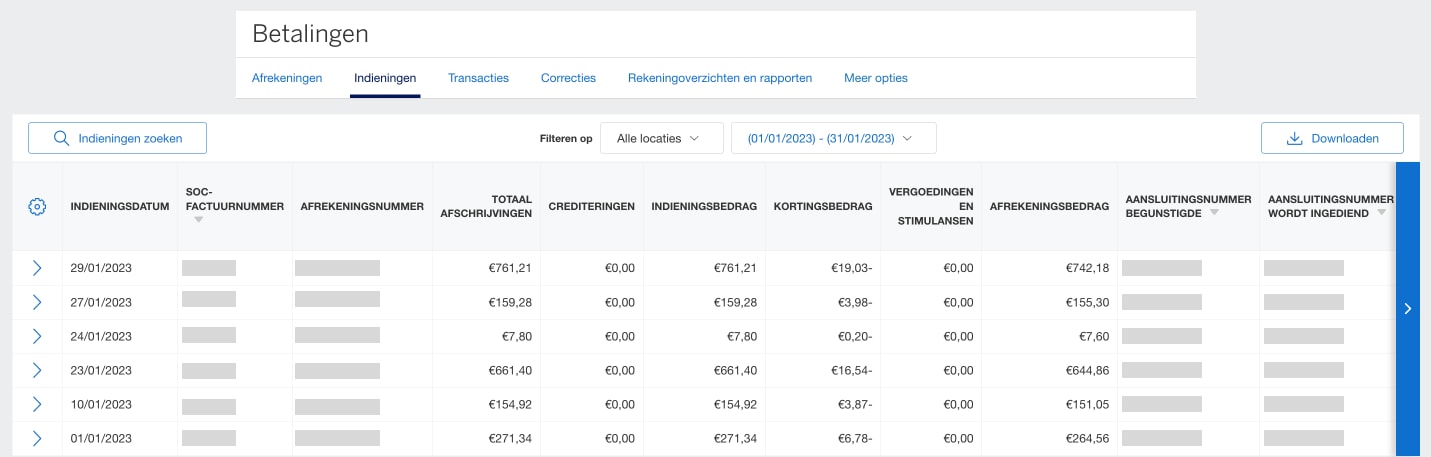
Task: Expand the 24/01/2023 submission row
Action: [x=37, y=336]
